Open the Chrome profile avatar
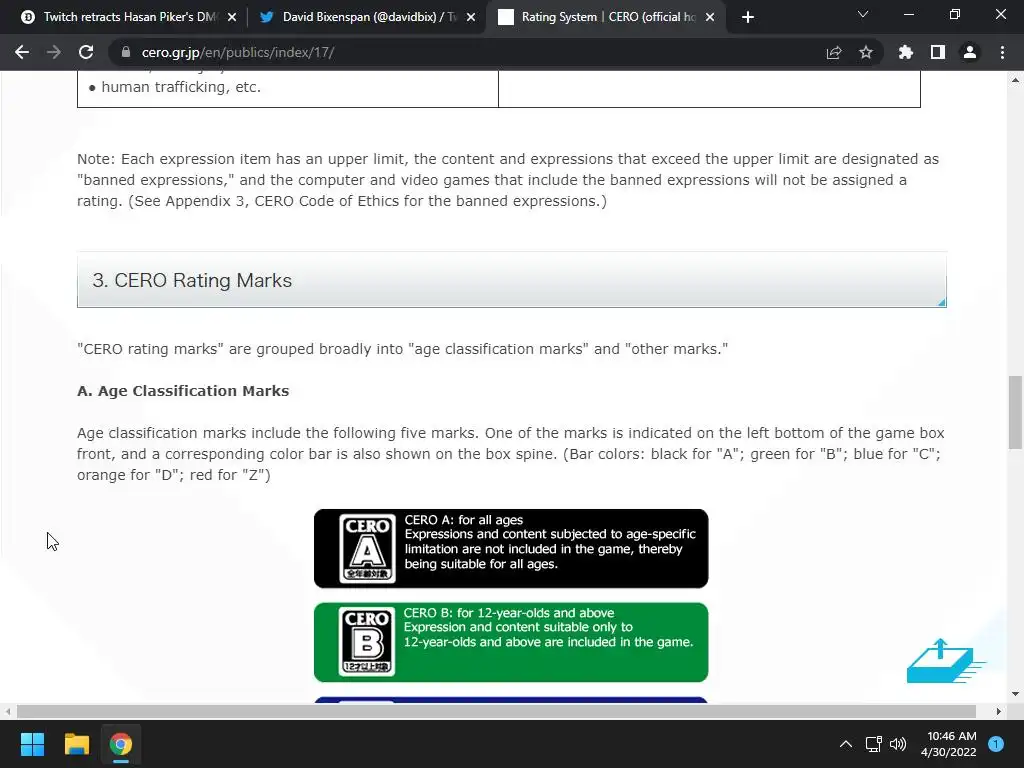Screen dimensions: 1024x768 pos(970,52)
